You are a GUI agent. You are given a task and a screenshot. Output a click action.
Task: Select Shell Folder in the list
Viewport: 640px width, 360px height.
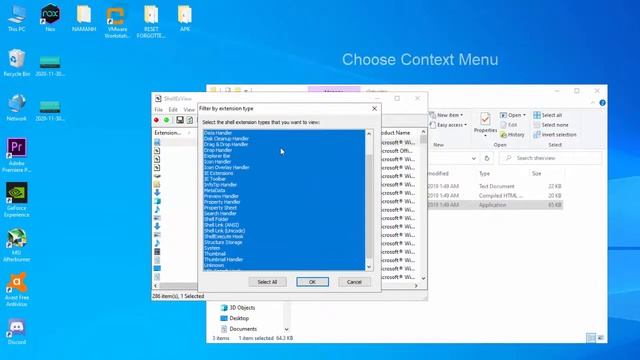tap(284, 219)
